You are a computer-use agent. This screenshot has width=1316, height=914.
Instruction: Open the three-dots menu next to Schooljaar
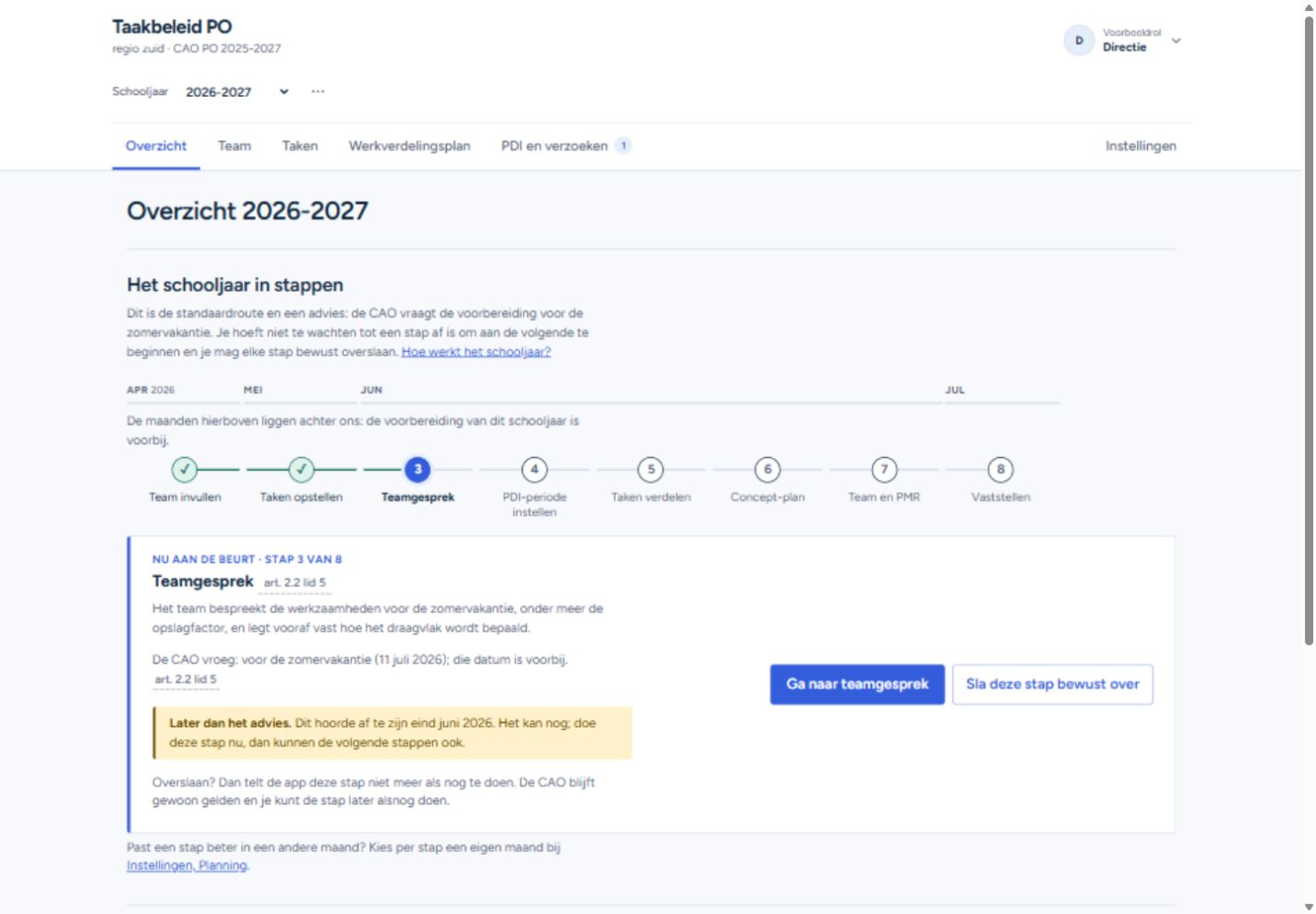click(x=318, y=91)
